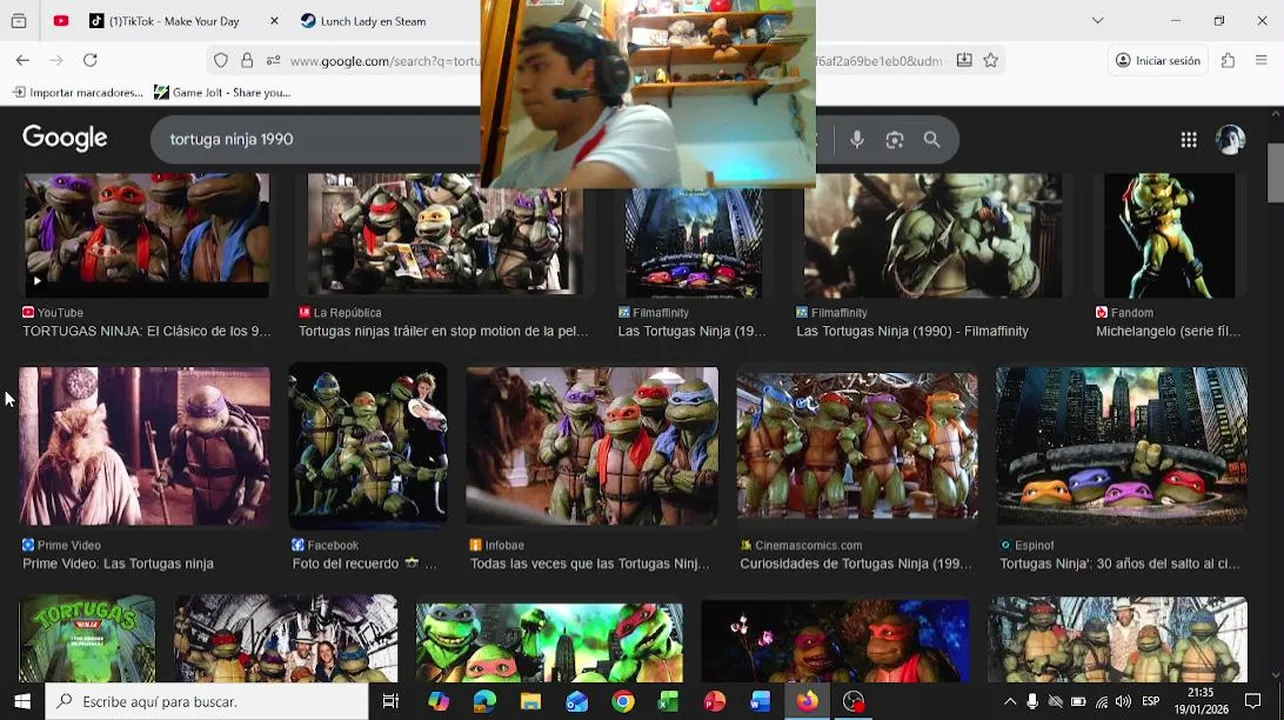Open File Explorer from the taskbar
Viewport: 1284px width, 720px height.
coord(531,701)
